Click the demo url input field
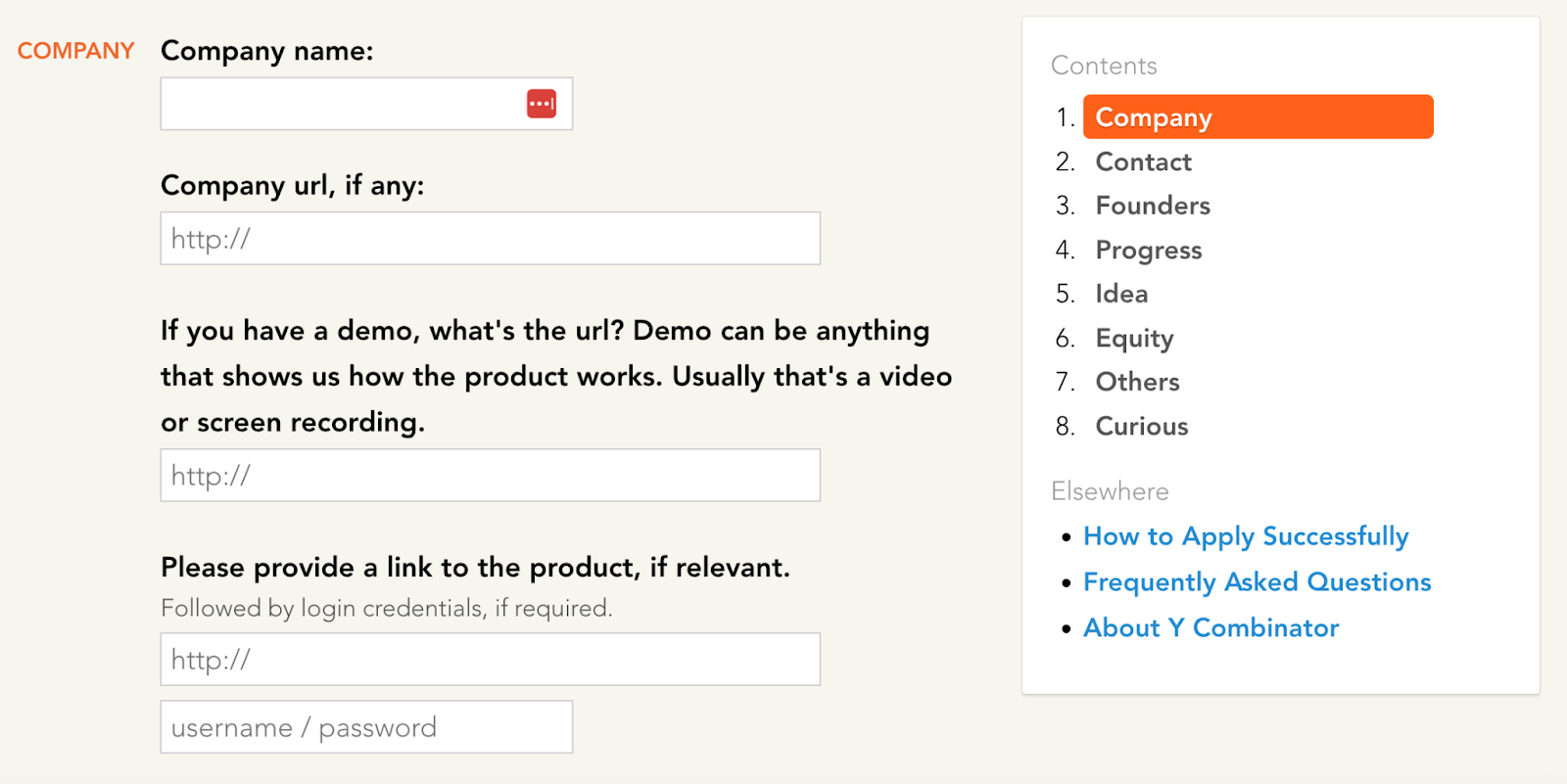Screen dimensions: 1567x784 [x=490, y=476]
